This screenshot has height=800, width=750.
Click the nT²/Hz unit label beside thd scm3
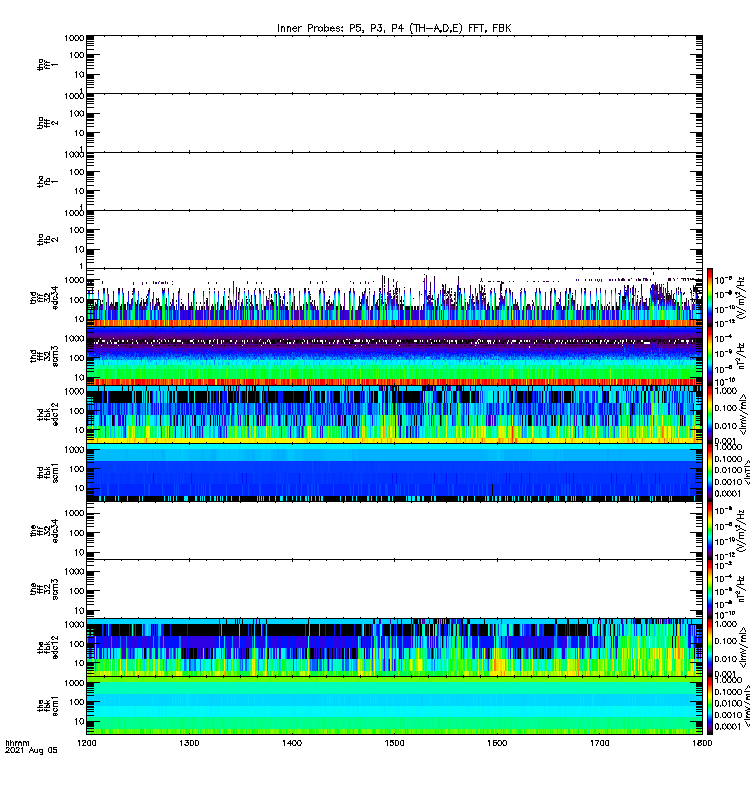[741, 356]
